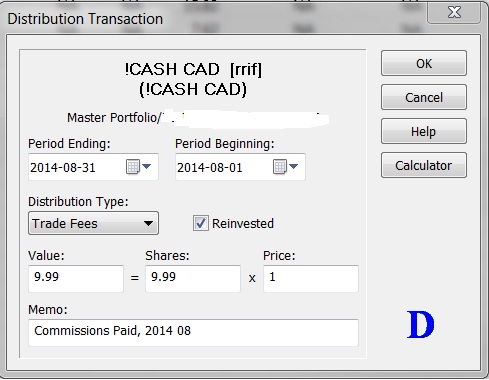Viewport: 489px width, 380px height.
Task: Click the !CASH CAD [rrif] heading
Action: click(x=193, y=69)
